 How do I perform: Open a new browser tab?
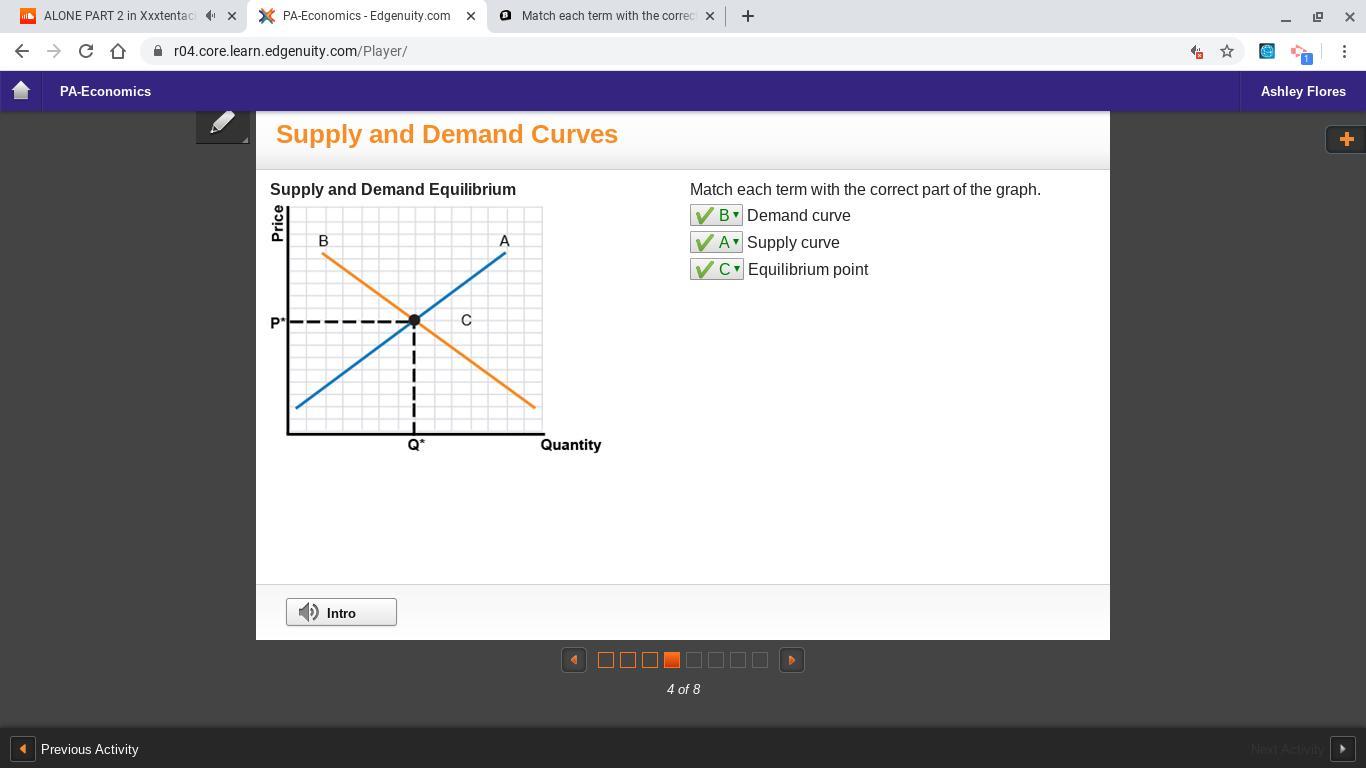tap(748, 16)
